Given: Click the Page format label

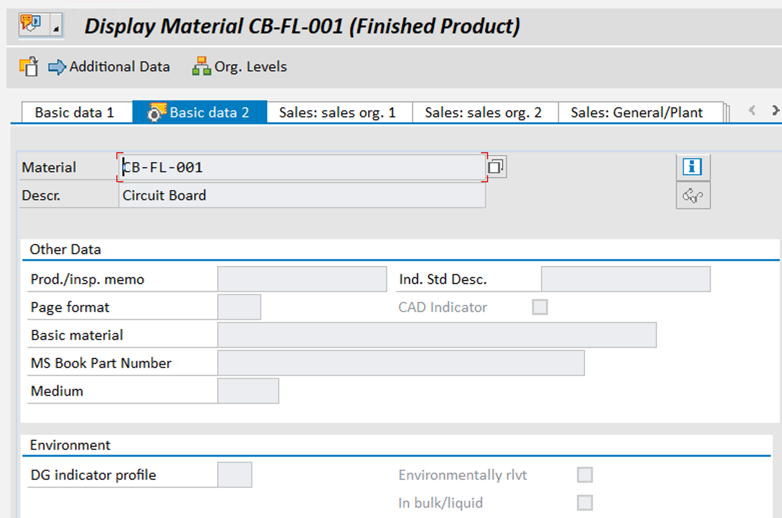Looking at the screenshot, I should click(70, 307).
